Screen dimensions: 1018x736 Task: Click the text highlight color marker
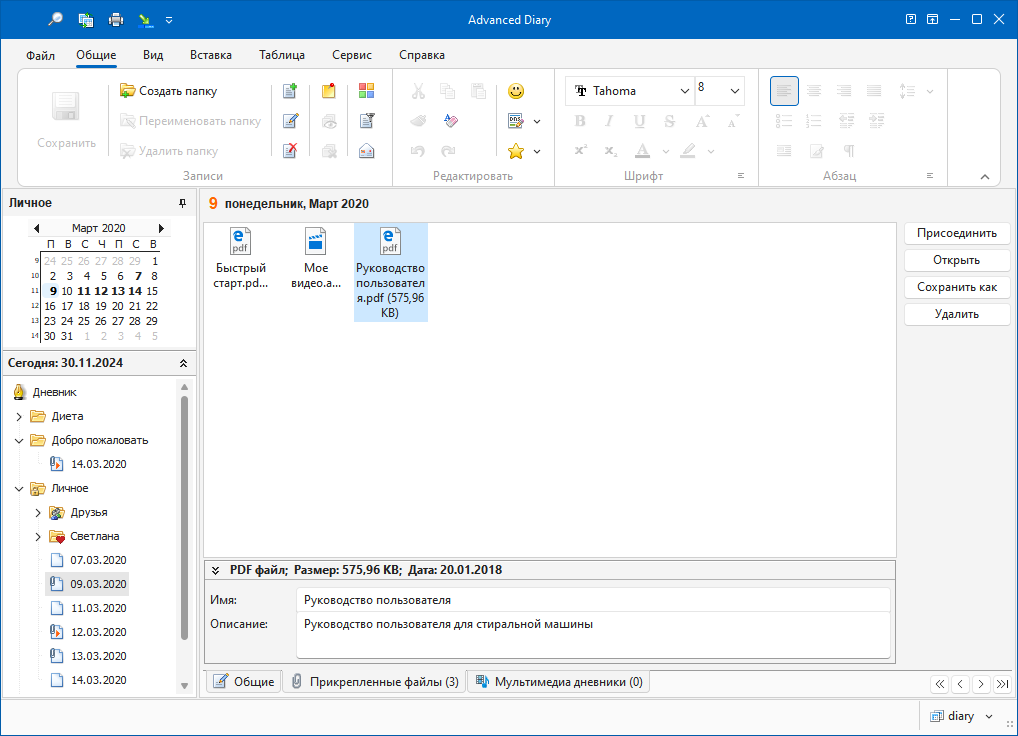[688, 151]
